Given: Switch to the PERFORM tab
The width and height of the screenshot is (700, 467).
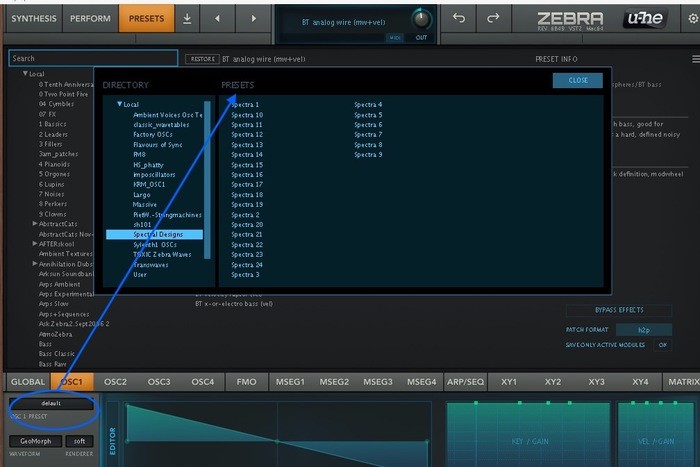Looking at the screenshot, I should pyautogui.click(x=90, y=19).
